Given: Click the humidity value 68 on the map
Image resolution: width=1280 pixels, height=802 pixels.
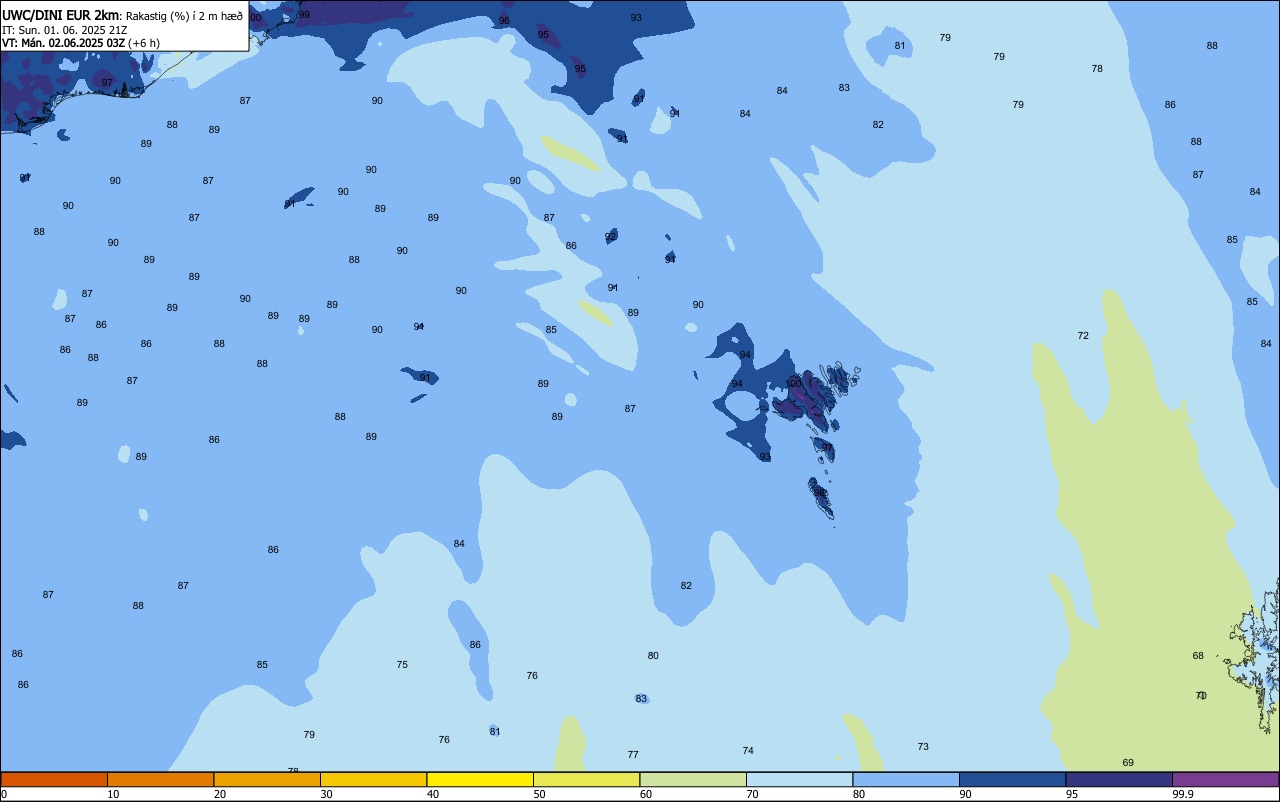Looking at the screenshot, I should (1198, 656).
